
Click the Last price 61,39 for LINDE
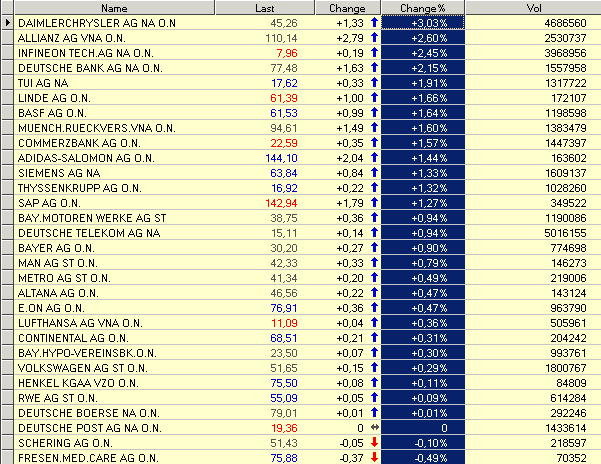pos(284,98)
